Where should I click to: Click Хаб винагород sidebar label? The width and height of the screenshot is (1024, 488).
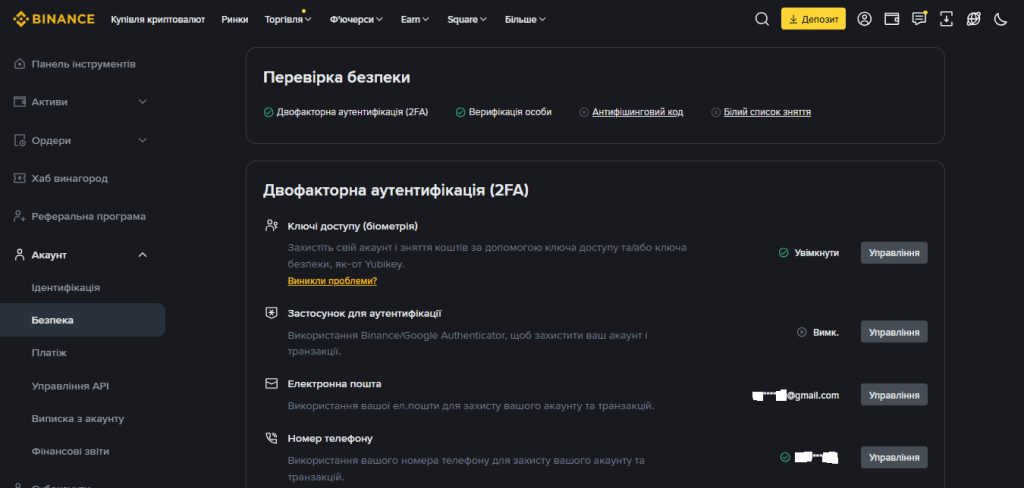[70, 178]
